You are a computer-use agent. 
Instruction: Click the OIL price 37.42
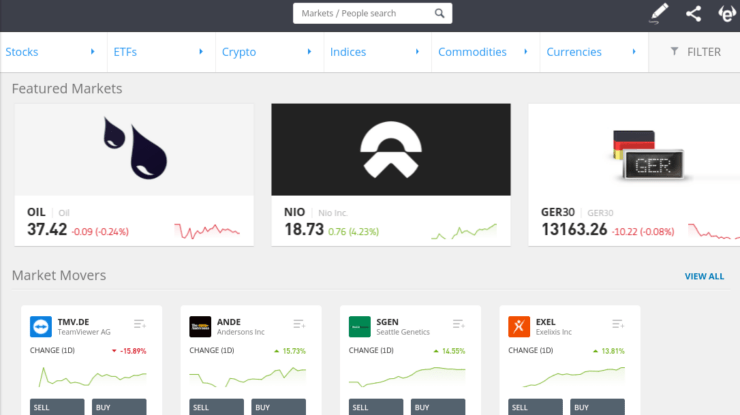[47, 229]
